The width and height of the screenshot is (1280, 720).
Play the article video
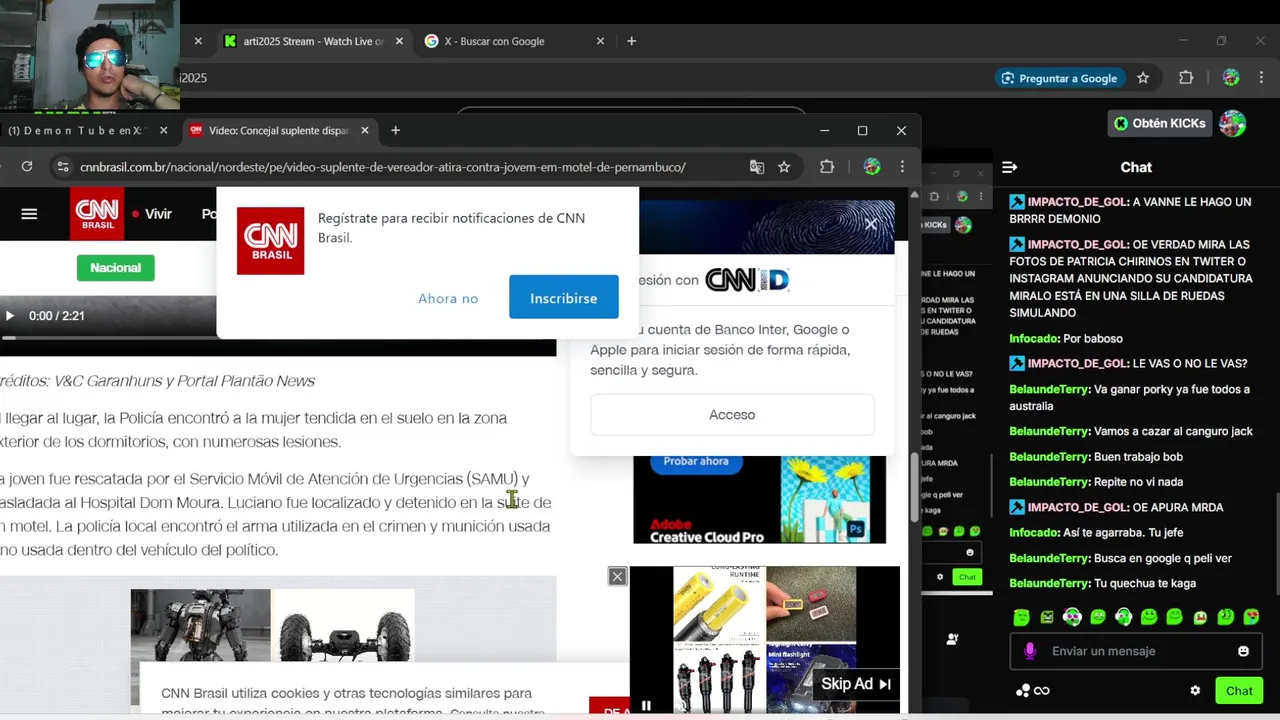(10, 316)
